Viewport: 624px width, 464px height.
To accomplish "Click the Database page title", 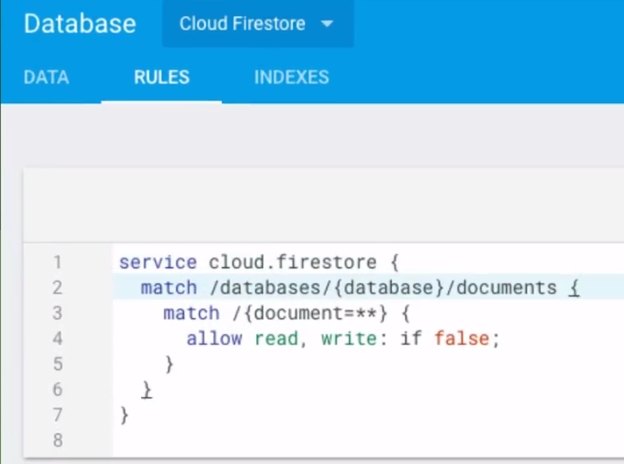I will 80,24.
